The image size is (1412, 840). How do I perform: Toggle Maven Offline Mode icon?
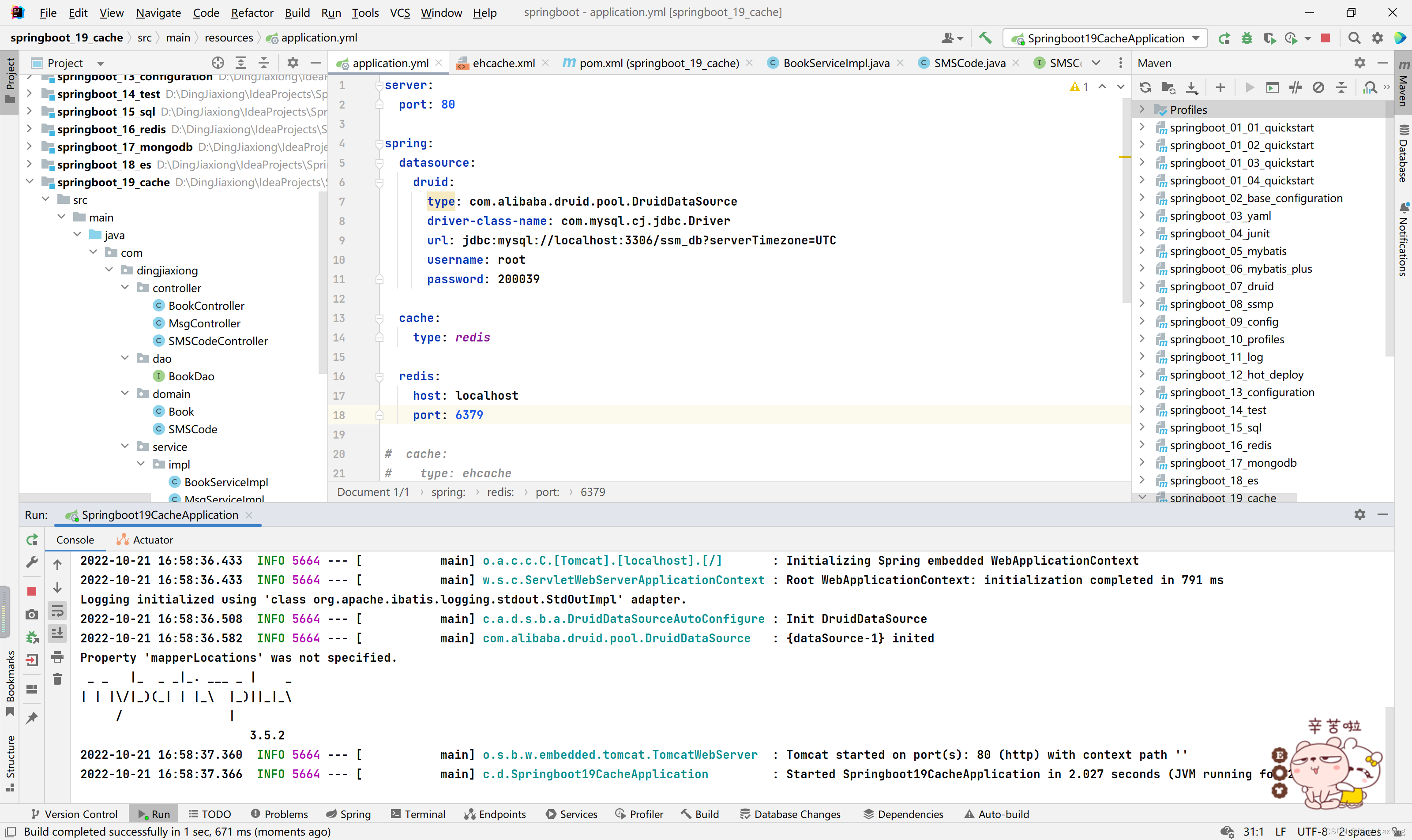point(1296,88)
